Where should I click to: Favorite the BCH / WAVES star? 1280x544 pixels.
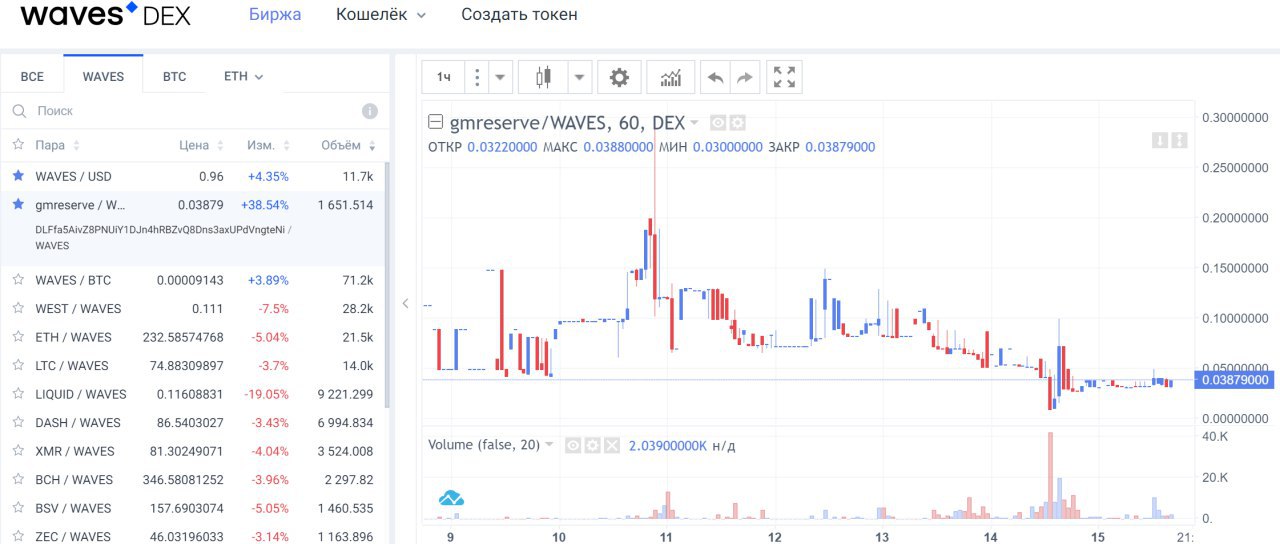click(18, 480)
